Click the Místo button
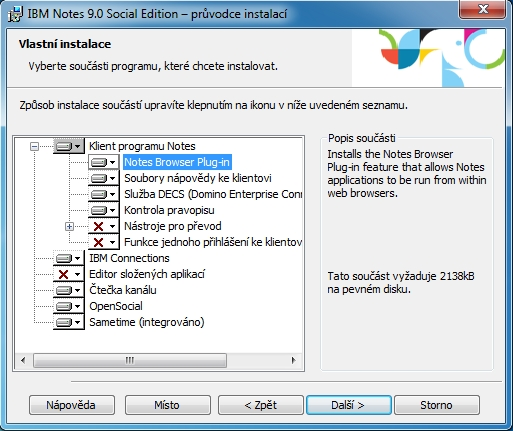 [x=168, y=405]
